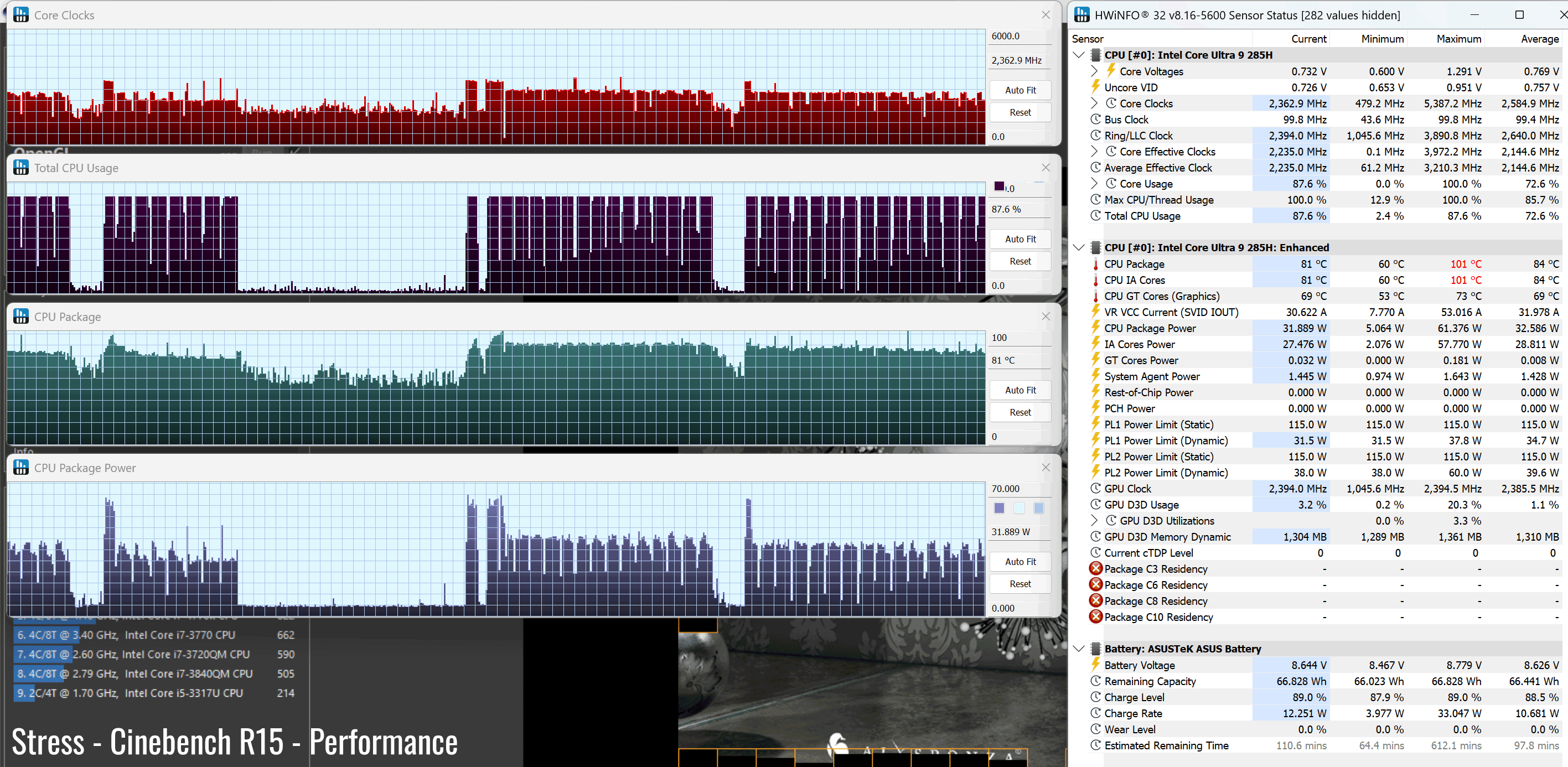Screen dimensions: 1568x767
Task: Click Auto Fit in CPU Package temperature graph
Action: tap(1020, 390)
